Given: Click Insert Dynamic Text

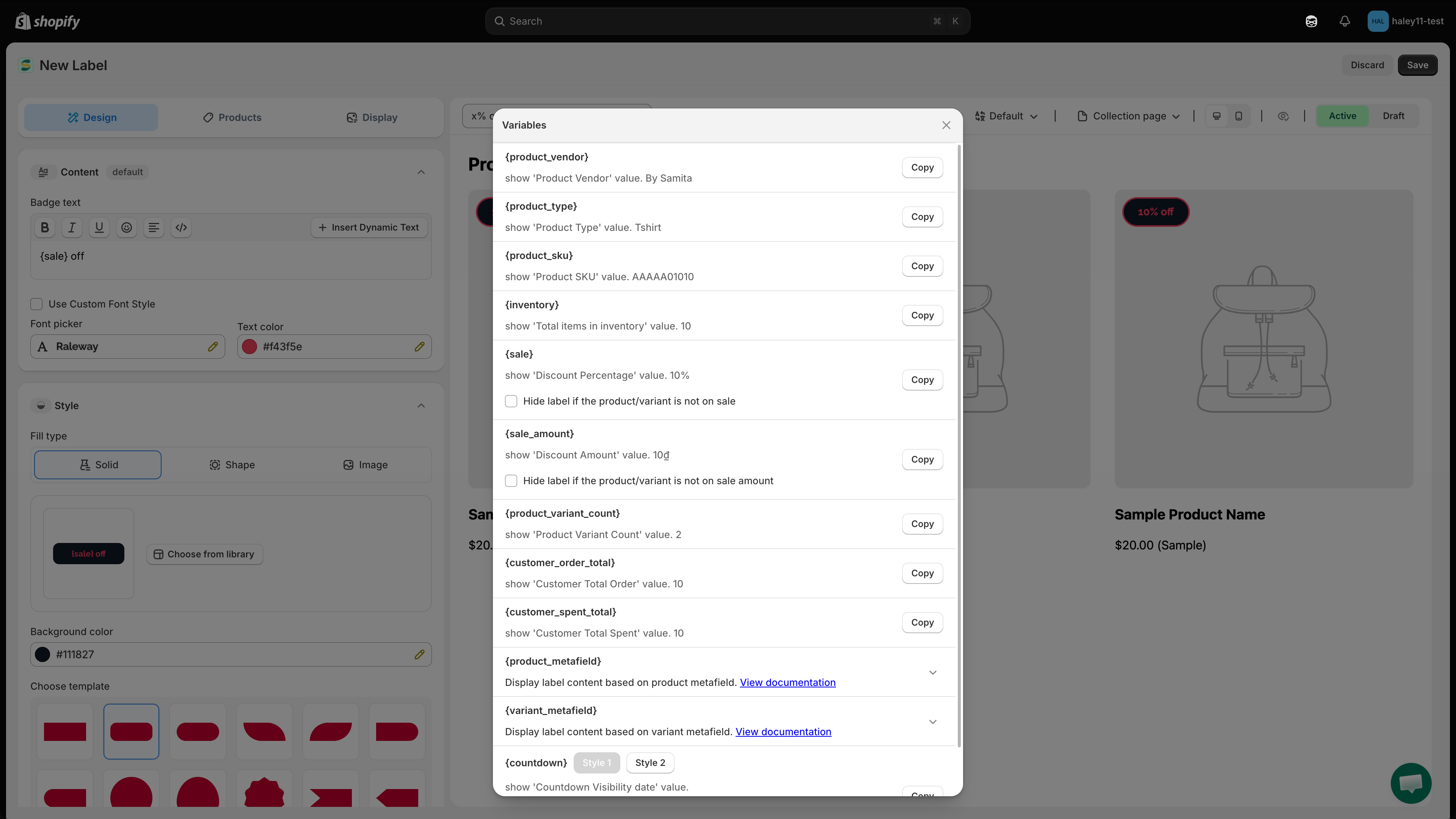Looking at the screenshot, I should pyautogui.click(x=369, y=227).
